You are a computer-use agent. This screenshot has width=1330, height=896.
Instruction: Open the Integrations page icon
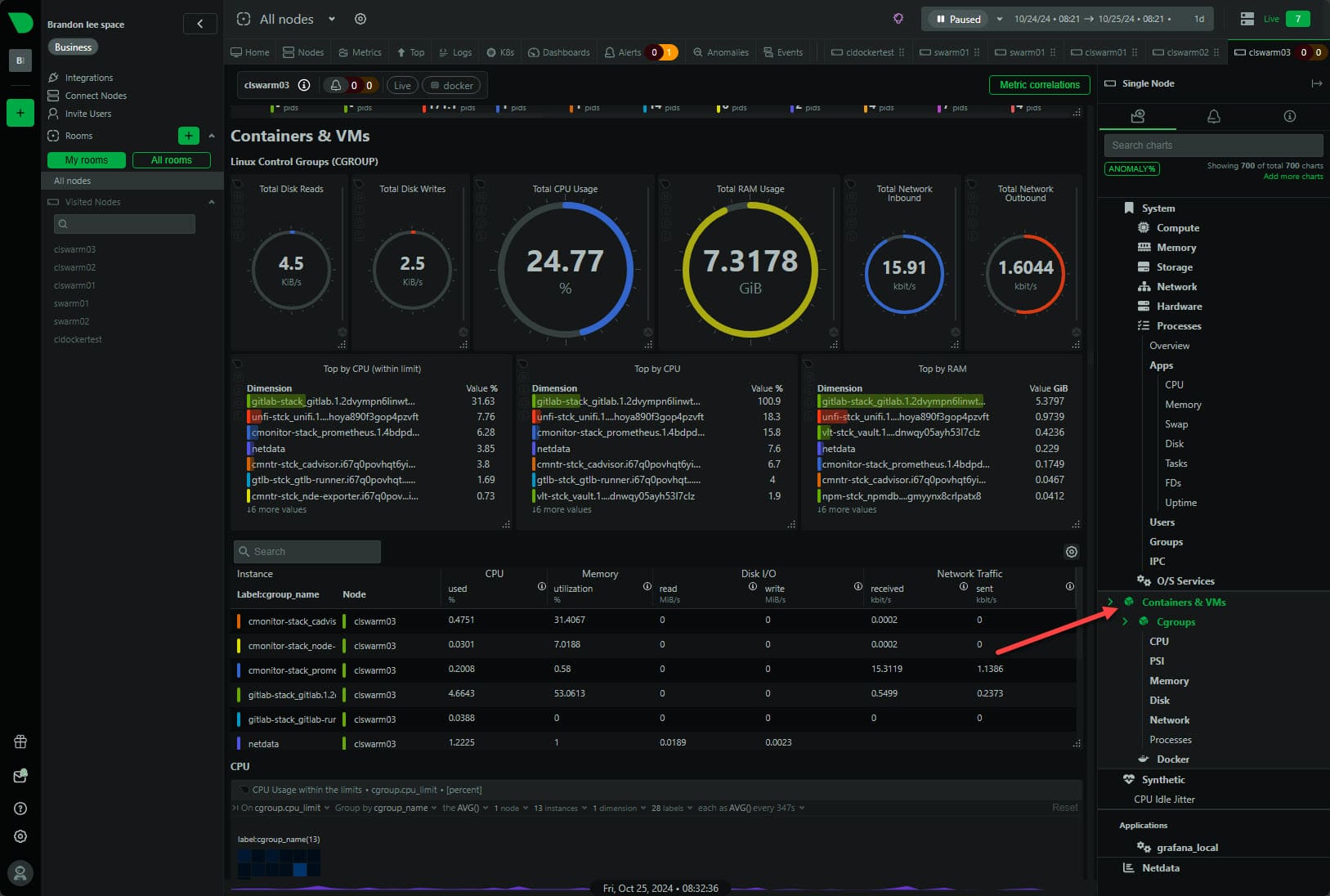click(x=54, y=78)
